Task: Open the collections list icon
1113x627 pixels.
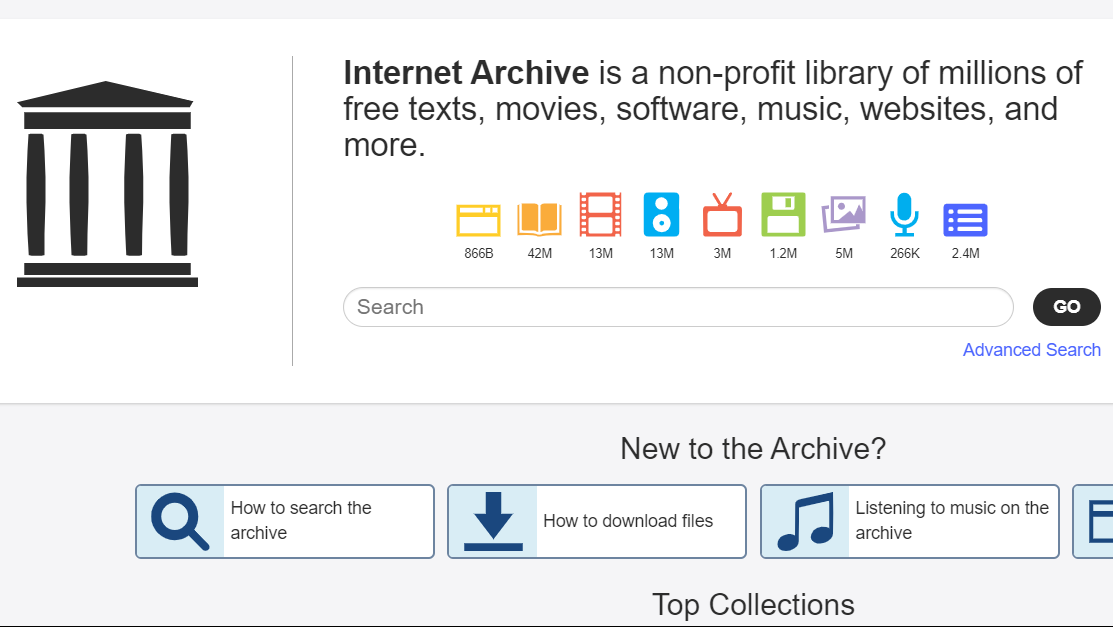Action: coord(965,219)
